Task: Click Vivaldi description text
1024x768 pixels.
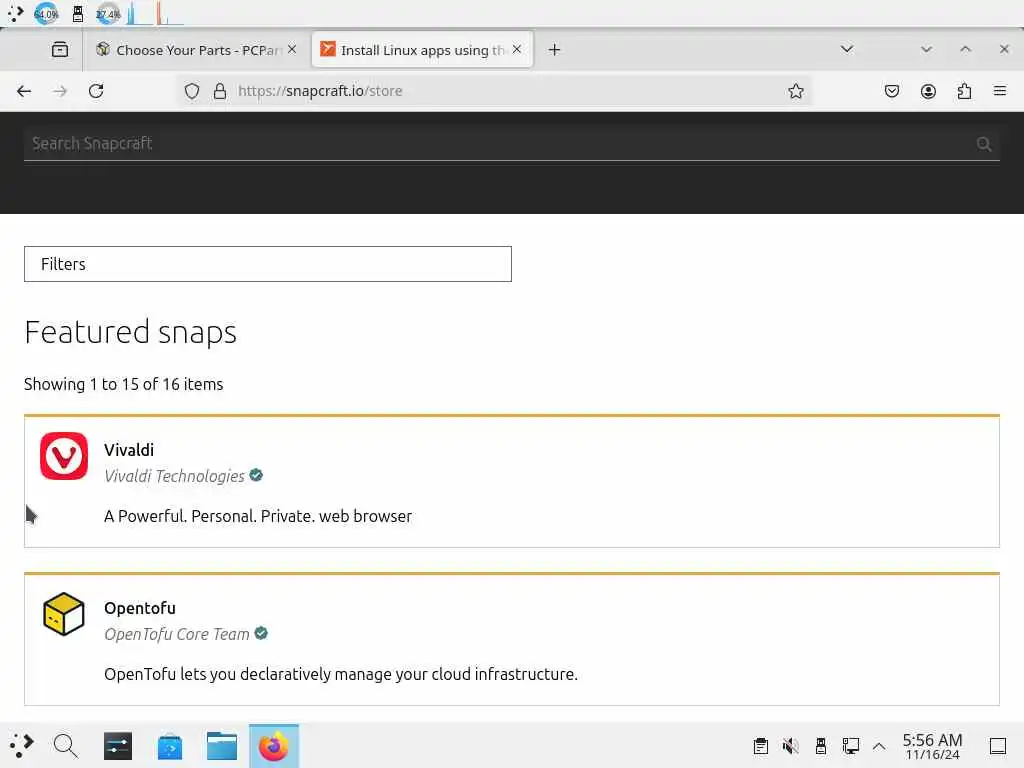Action: coord(258,516)
